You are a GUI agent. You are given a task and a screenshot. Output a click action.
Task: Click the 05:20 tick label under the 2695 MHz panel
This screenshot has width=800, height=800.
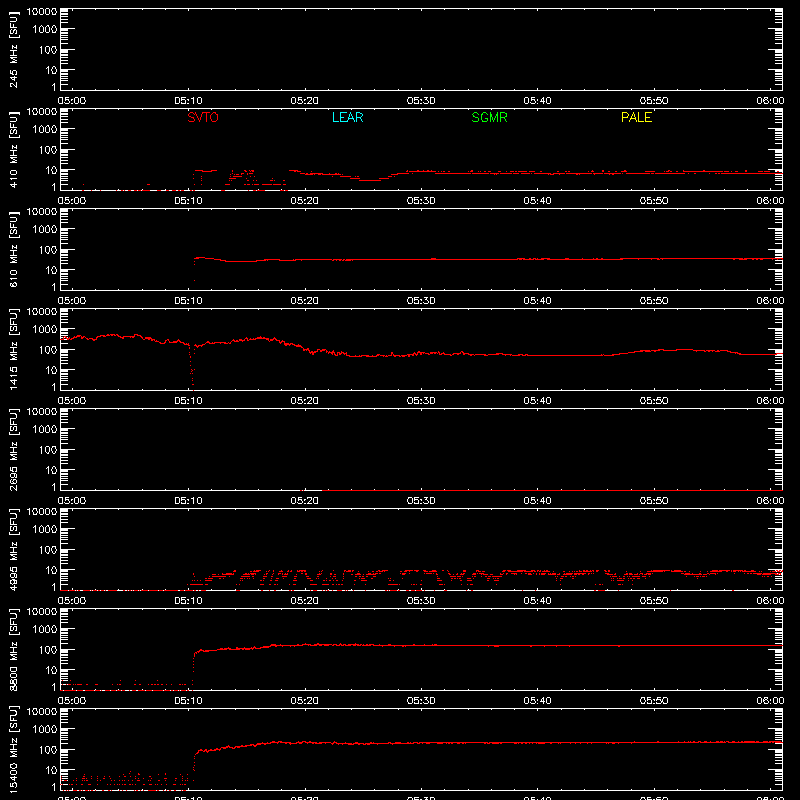(305, 501)
